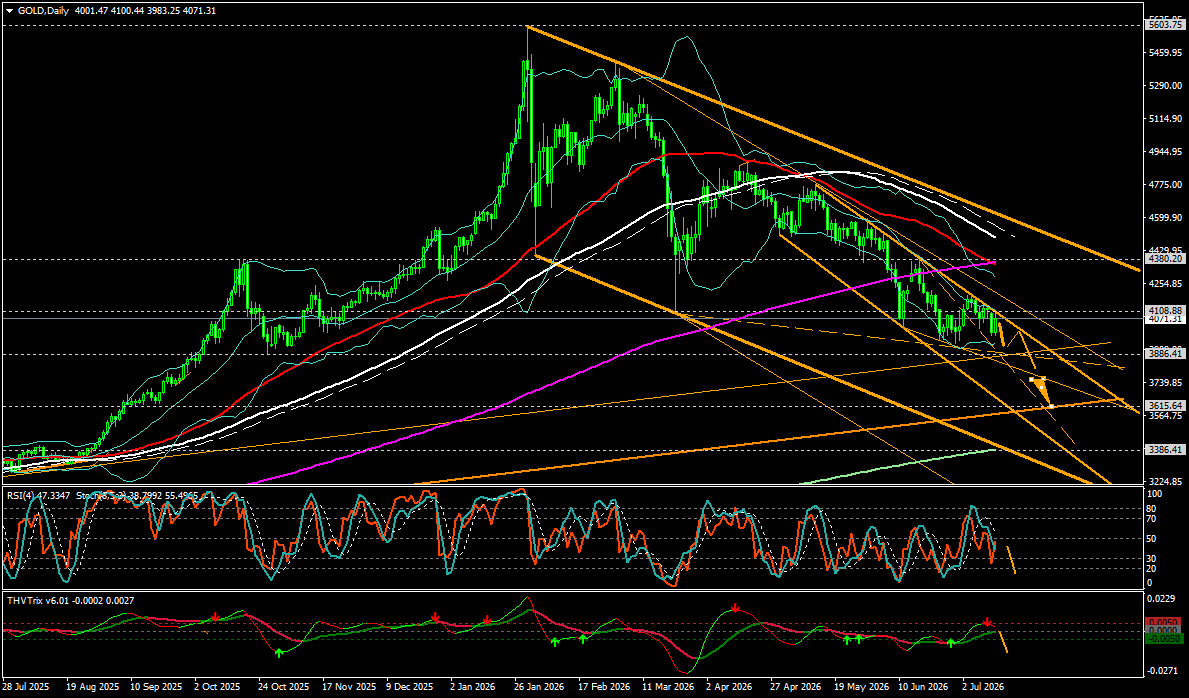Viewport: 1189px width, 698px height.
Task: Click THVTrix red down arrow near 2 Jul 2026
Action: point(987,621)
